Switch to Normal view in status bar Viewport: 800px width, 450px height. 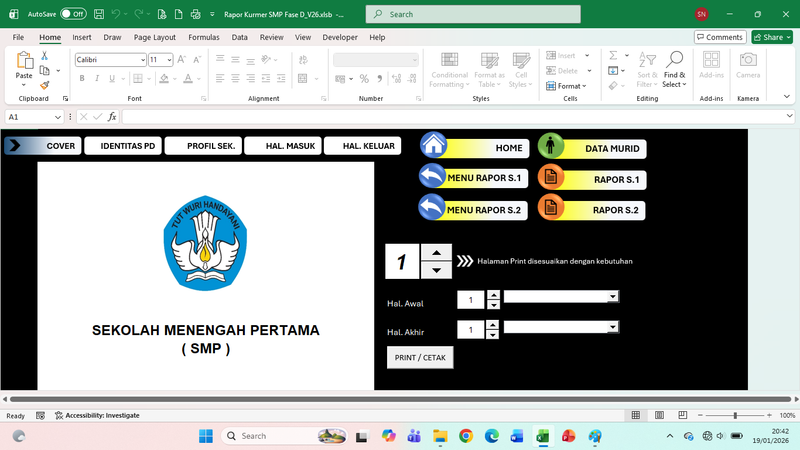pyautogui.click(x=636, y=415)
